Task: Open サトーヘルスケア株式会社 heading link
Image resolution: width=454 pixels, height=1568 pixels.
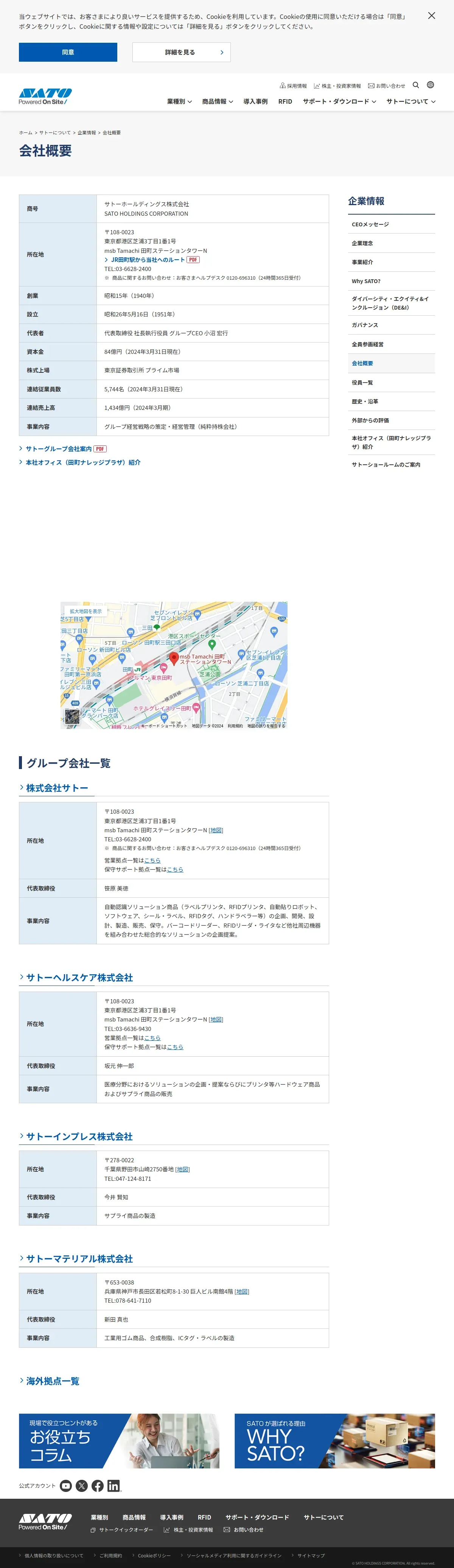Action: point(76,978)
